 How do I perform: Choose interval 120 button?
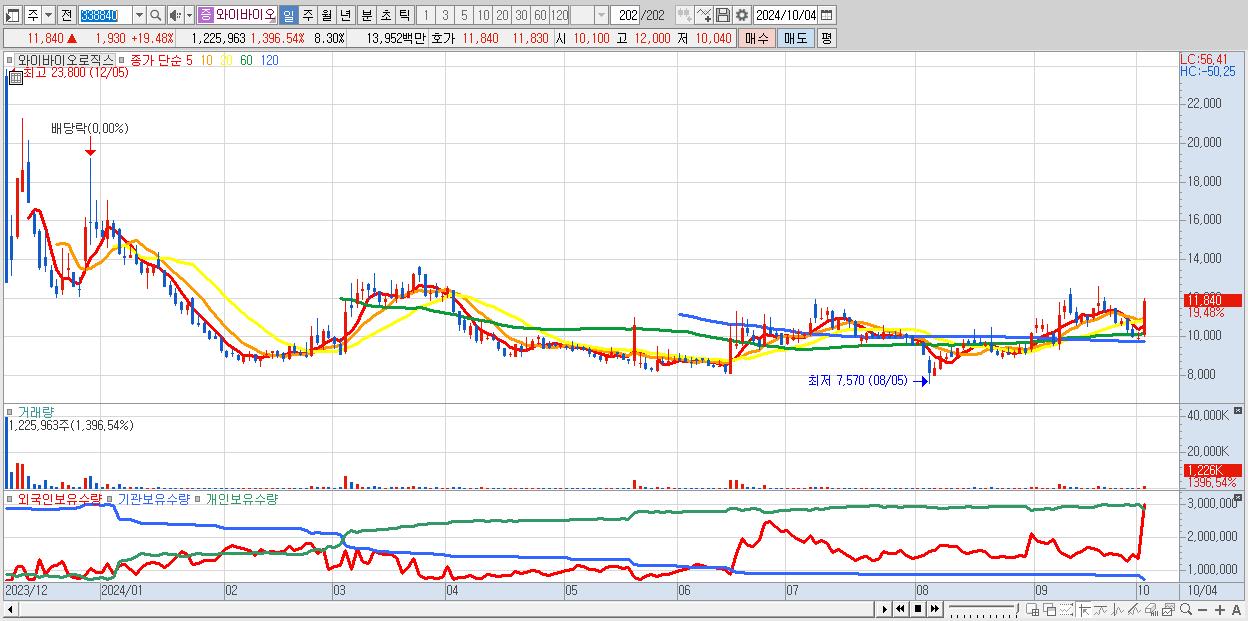[x=559, y=15]
